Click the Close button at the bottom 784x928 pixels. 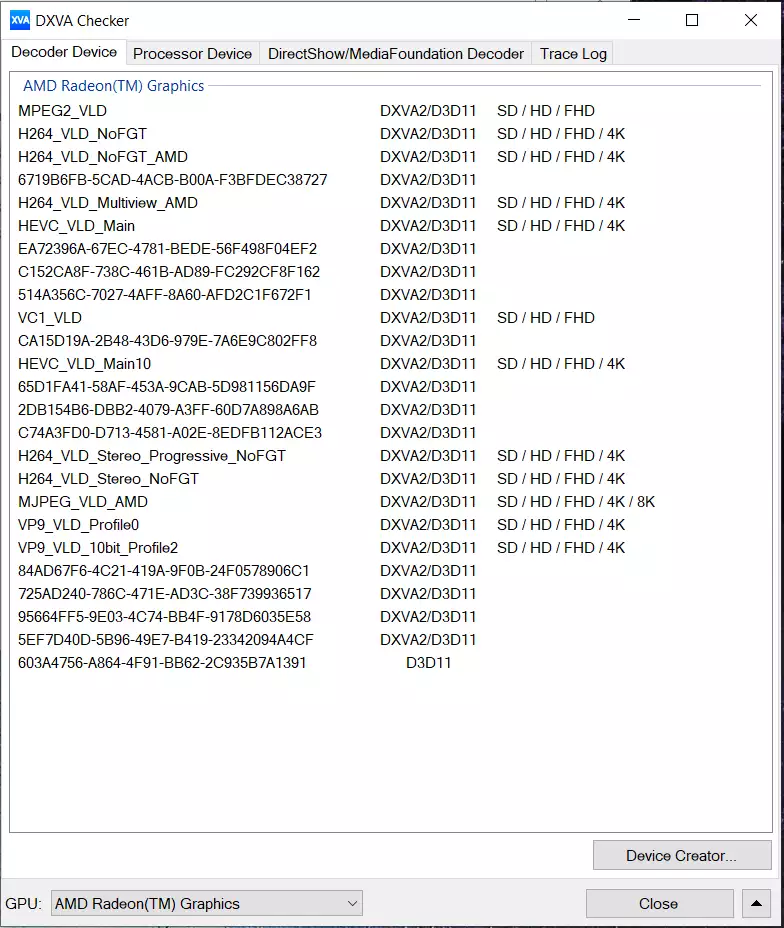point(659,903)
